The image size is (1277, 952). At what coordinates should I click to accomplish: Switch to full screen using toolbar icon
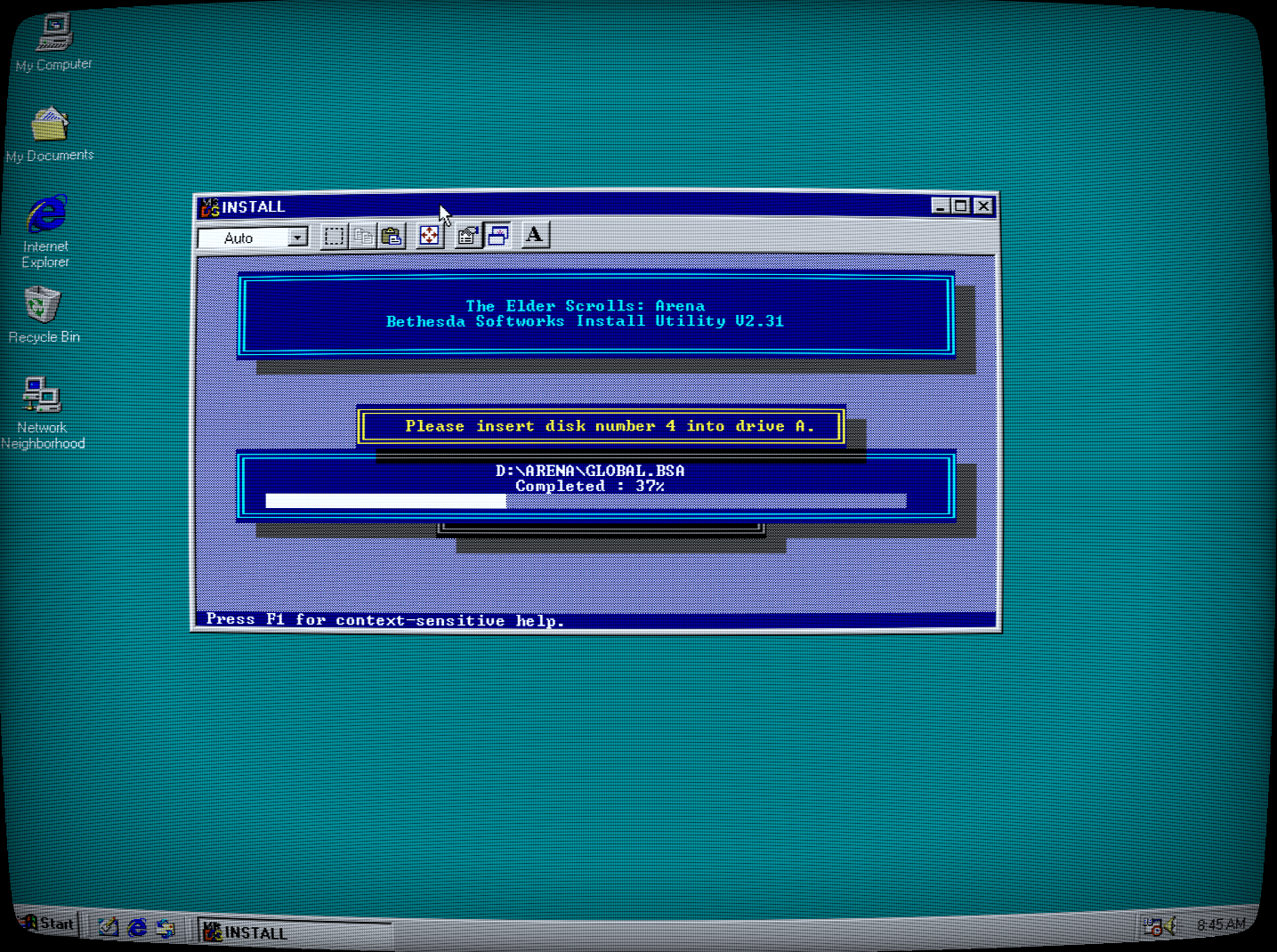pyautogui.click(x=430, y=236)
